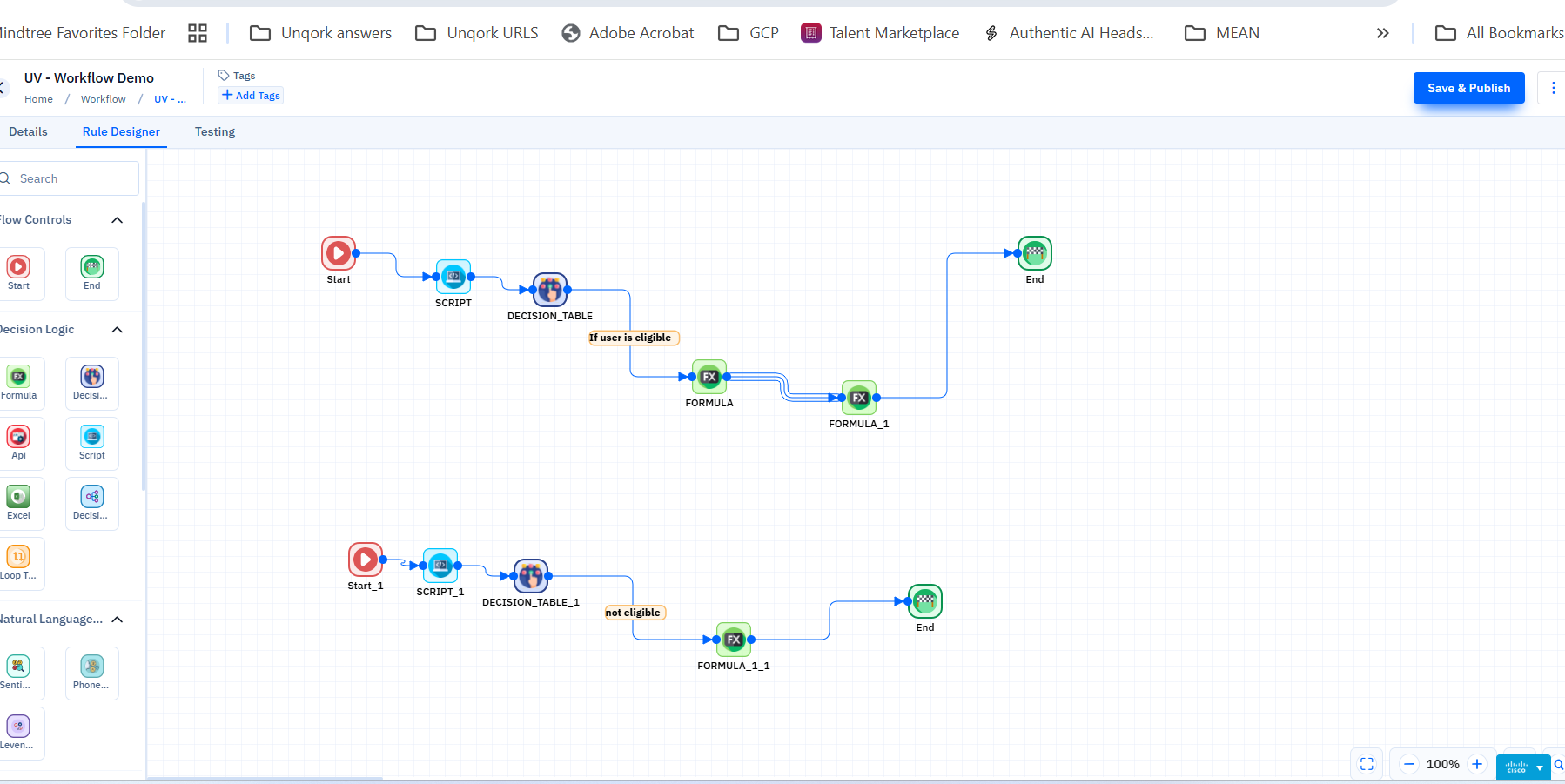
Task: Pick the Formula component in Decision Logic
Action: click(18, 383)
